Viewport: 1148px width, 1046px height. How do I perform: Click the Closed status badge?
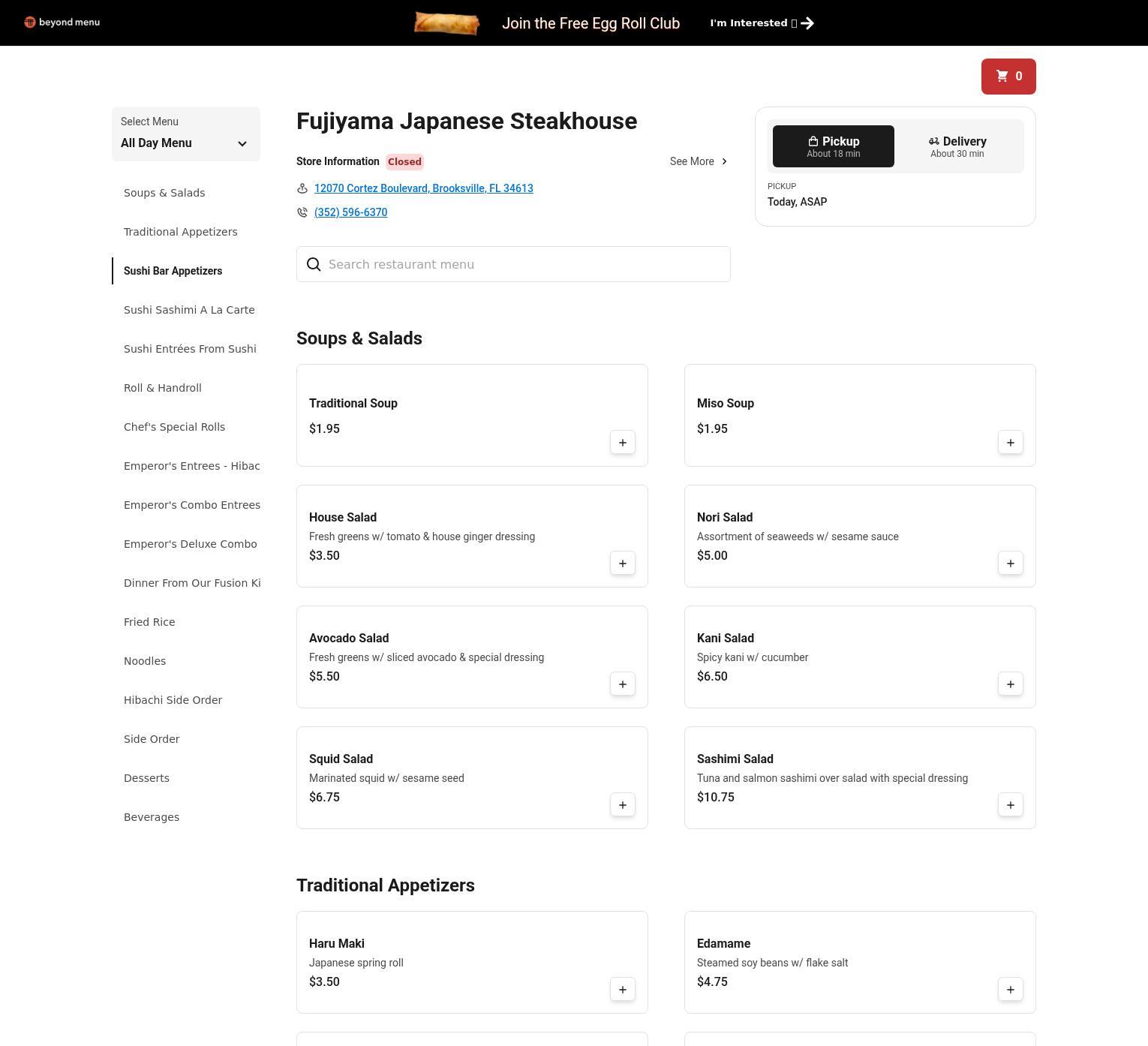pyautogui.click(x=404, y=161)
